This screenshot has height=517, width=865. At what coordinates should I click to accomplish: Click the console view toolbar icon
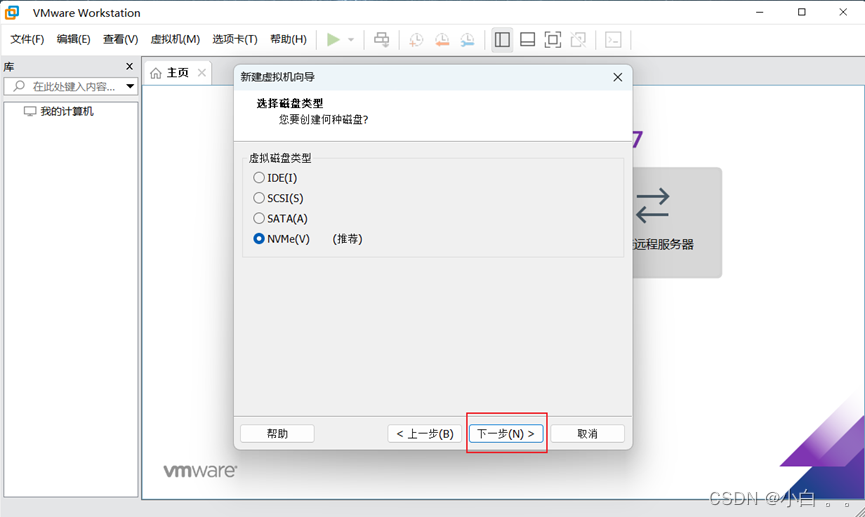click(x=613, y=40)
